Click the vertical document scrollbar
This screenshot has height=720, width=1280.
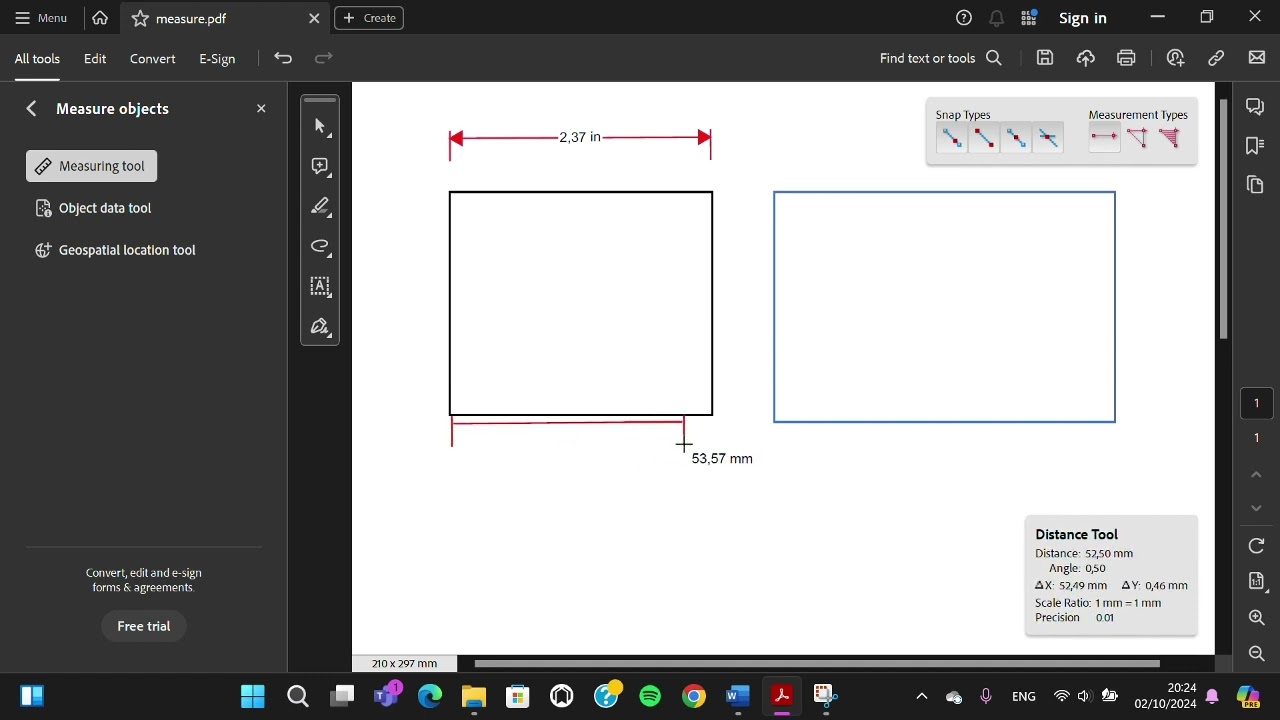click(x=1223, y=219)
